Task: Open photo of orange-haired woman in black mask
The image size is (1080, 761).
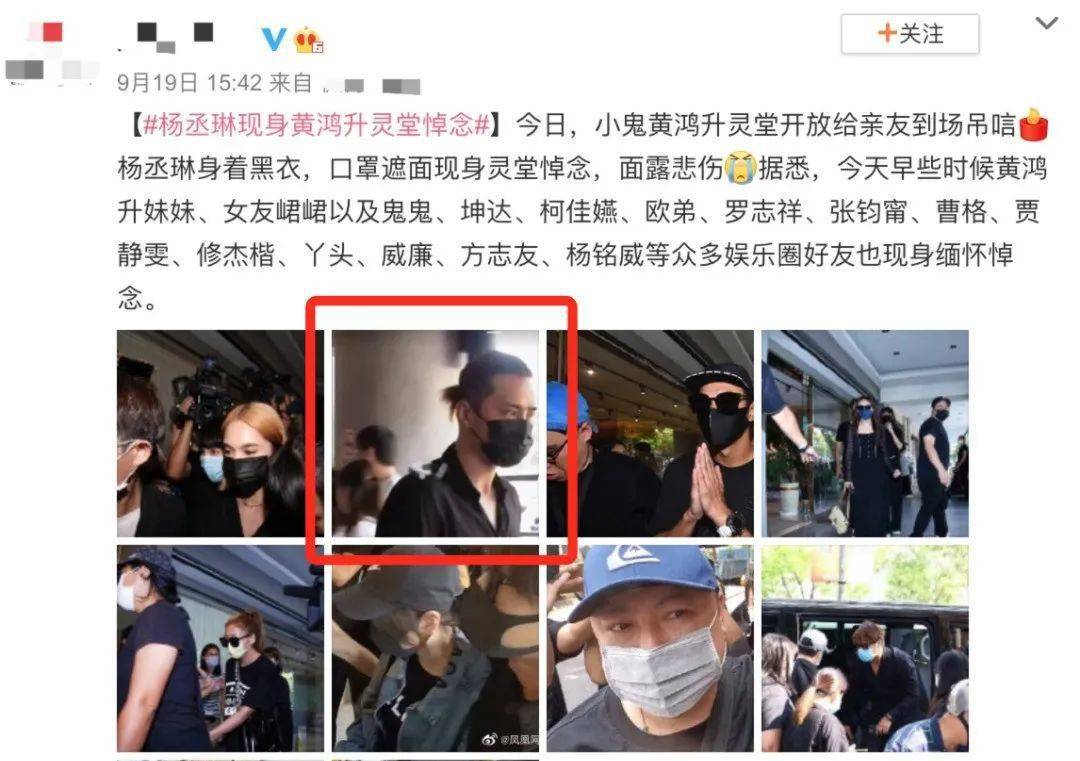Action: click(220, 434)
